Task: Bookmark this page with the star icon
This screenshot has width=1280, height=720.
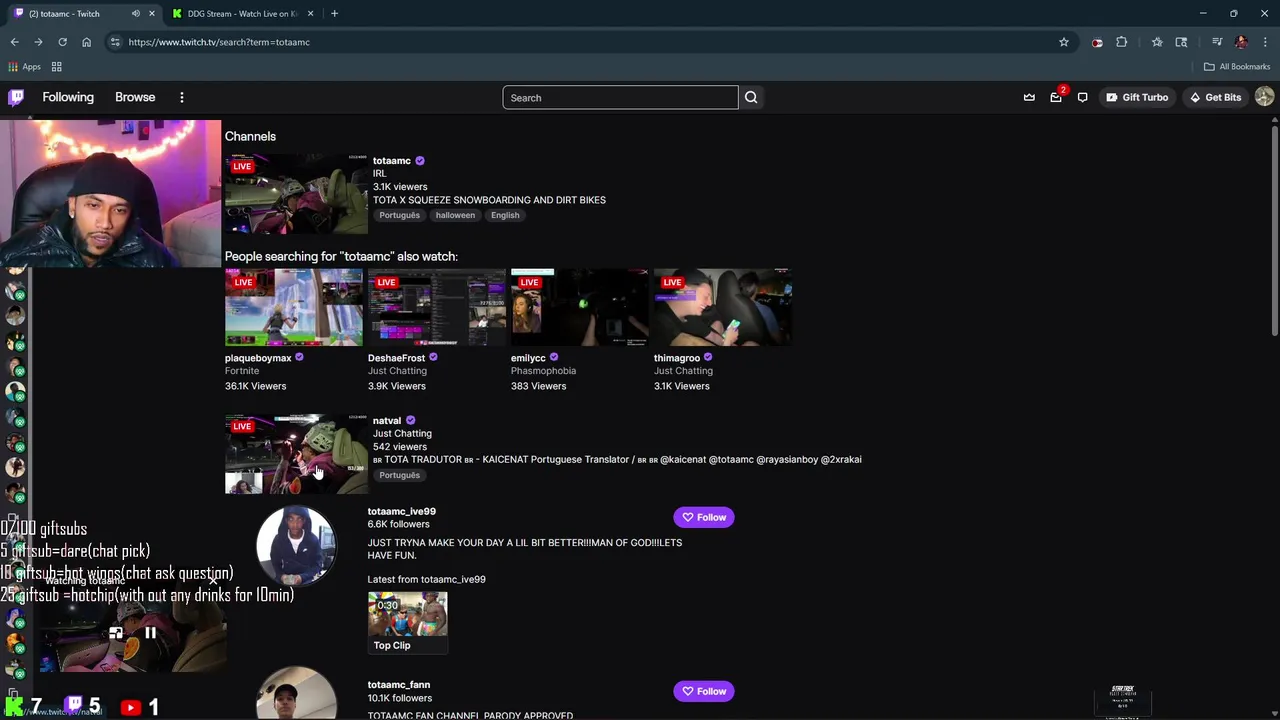Action: click(1064, 42)
